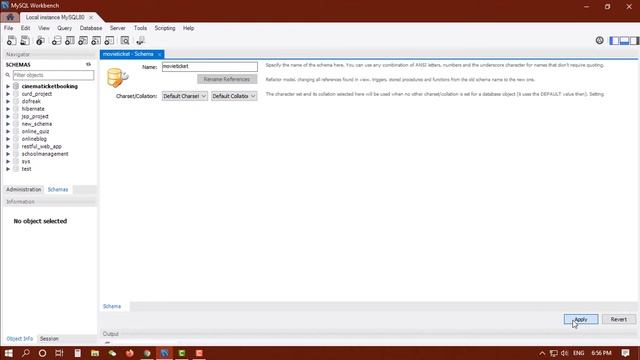Image resolution: width=640 pixels, height=360 pixels.
Task: Open preferences gear icon
Action: (x=599, y=40)
